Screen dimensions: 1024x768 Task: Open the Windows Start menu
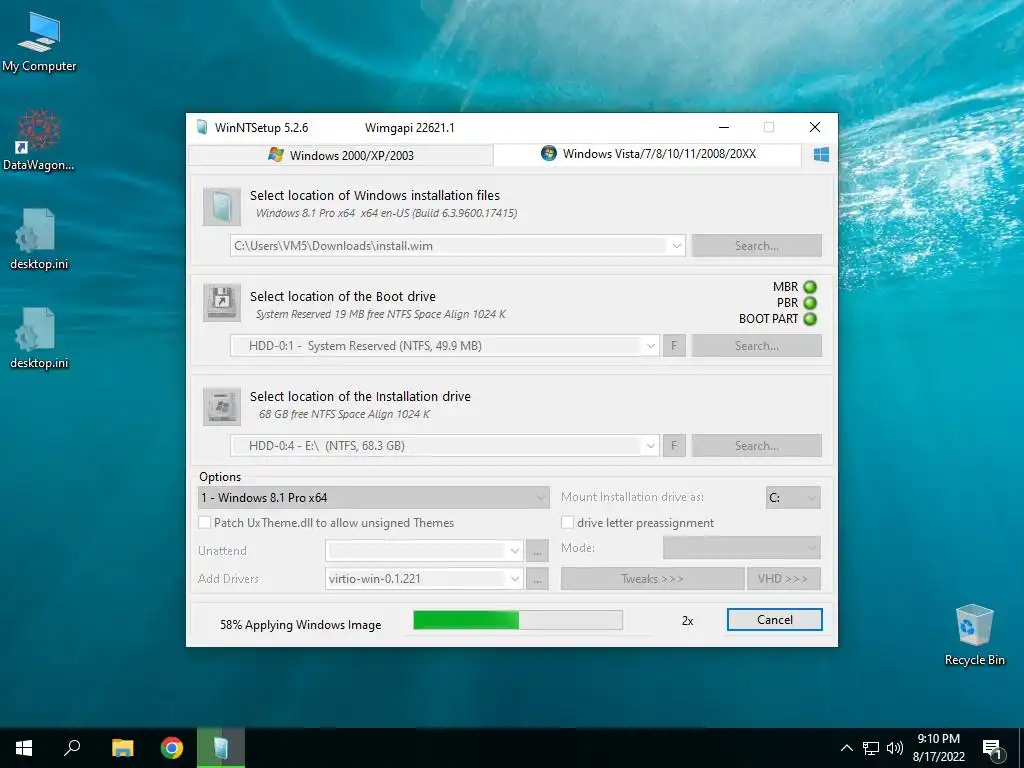(24, 748)
